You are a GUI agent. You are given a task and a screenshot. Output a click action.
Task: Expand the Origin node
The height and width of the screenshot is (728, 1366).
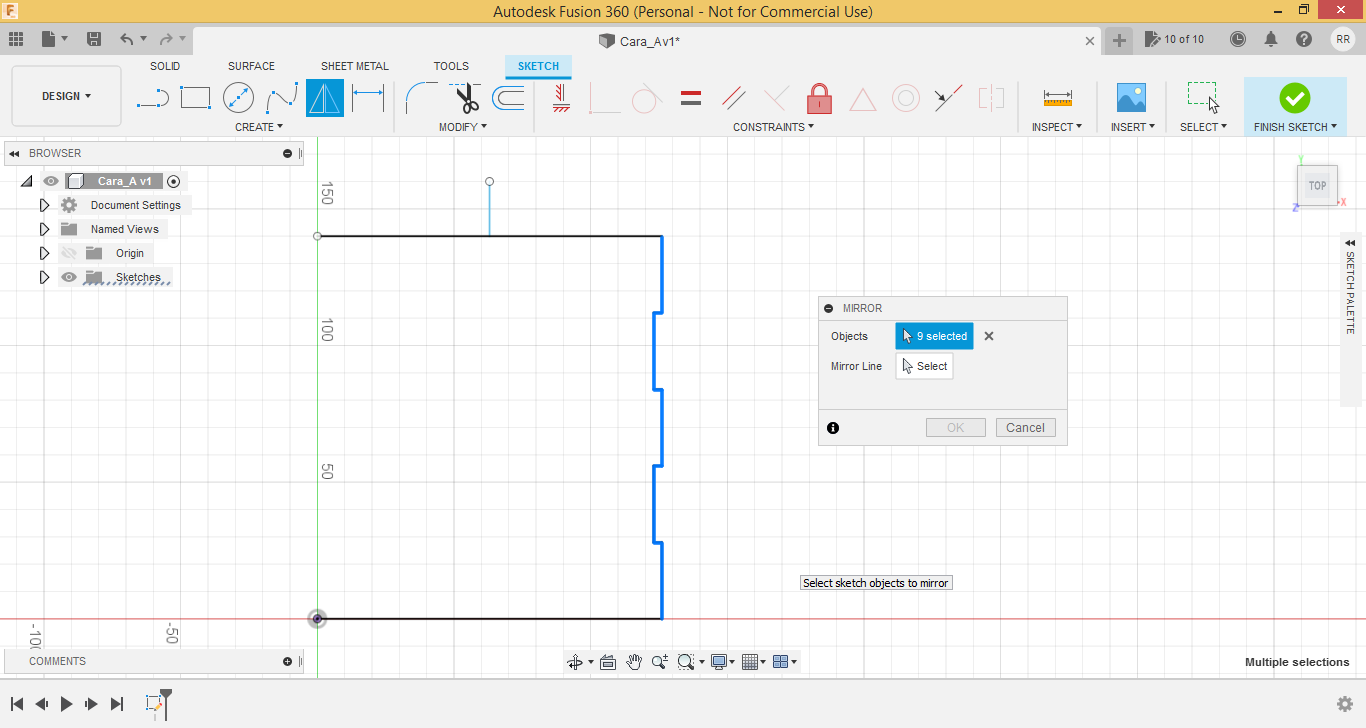coord(44,253)
